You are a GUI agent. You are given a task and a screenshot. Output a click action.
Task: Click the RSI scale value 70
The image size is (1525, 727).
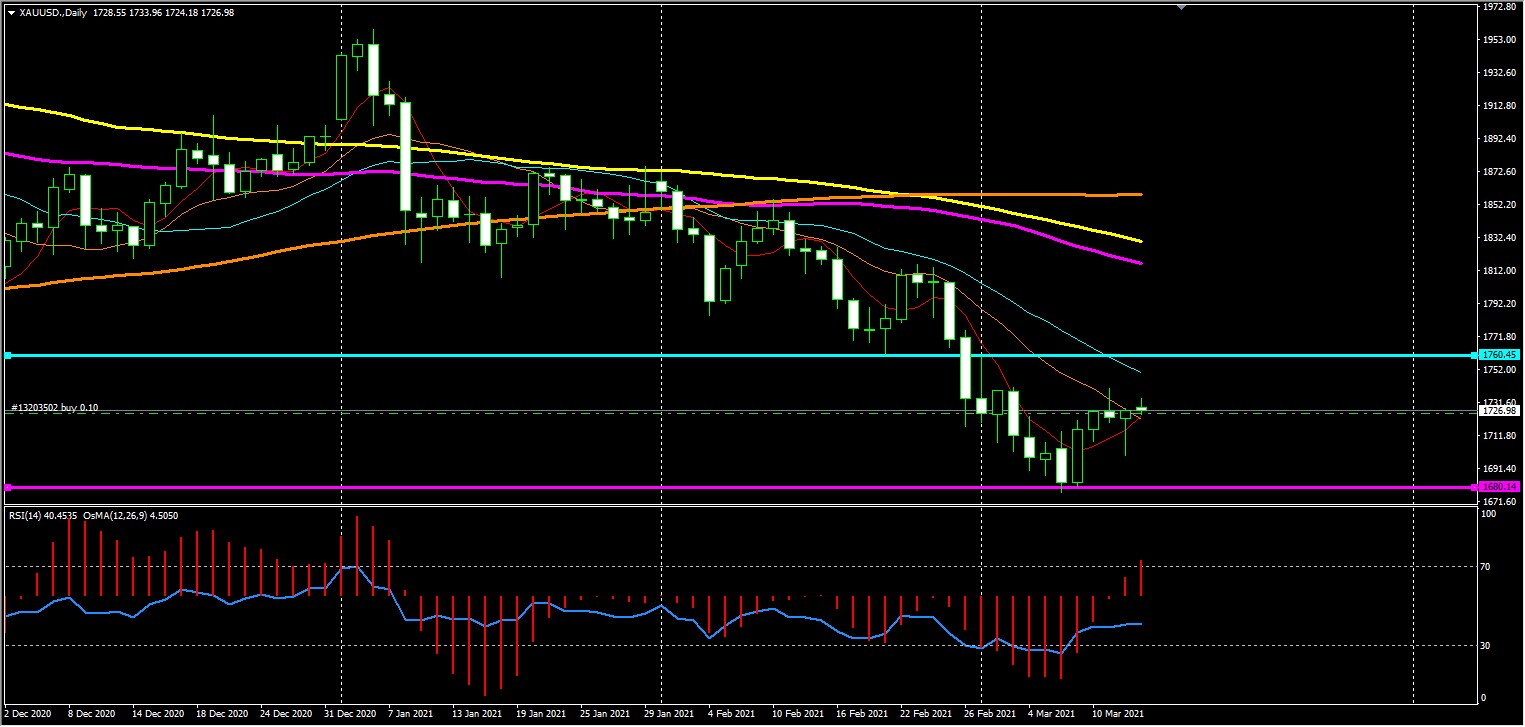pos(1485,567)
